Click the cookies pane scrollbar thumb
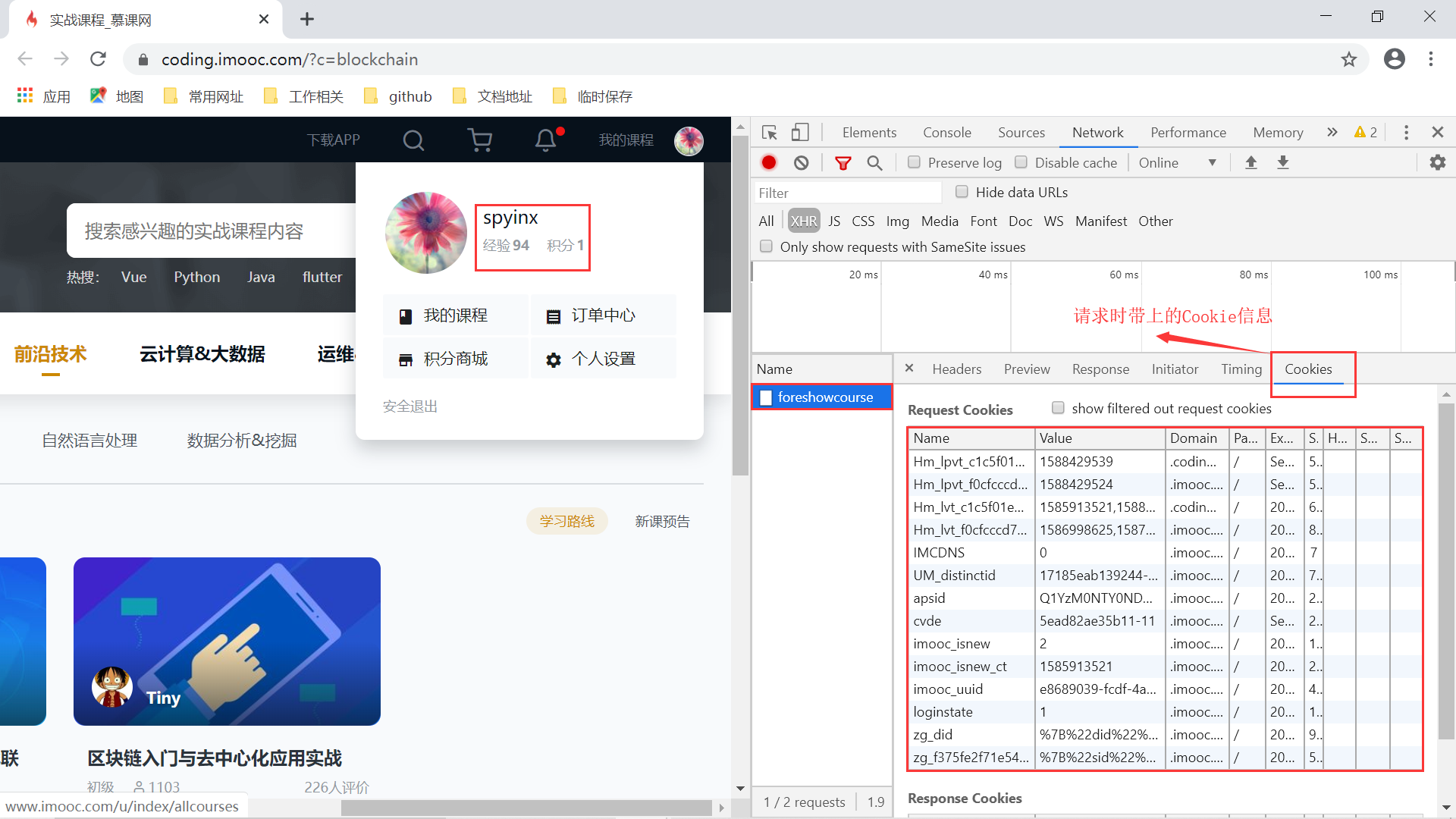Image resolution: width=1456 pixels, height=819 pixels. (x=1446, y=570)
